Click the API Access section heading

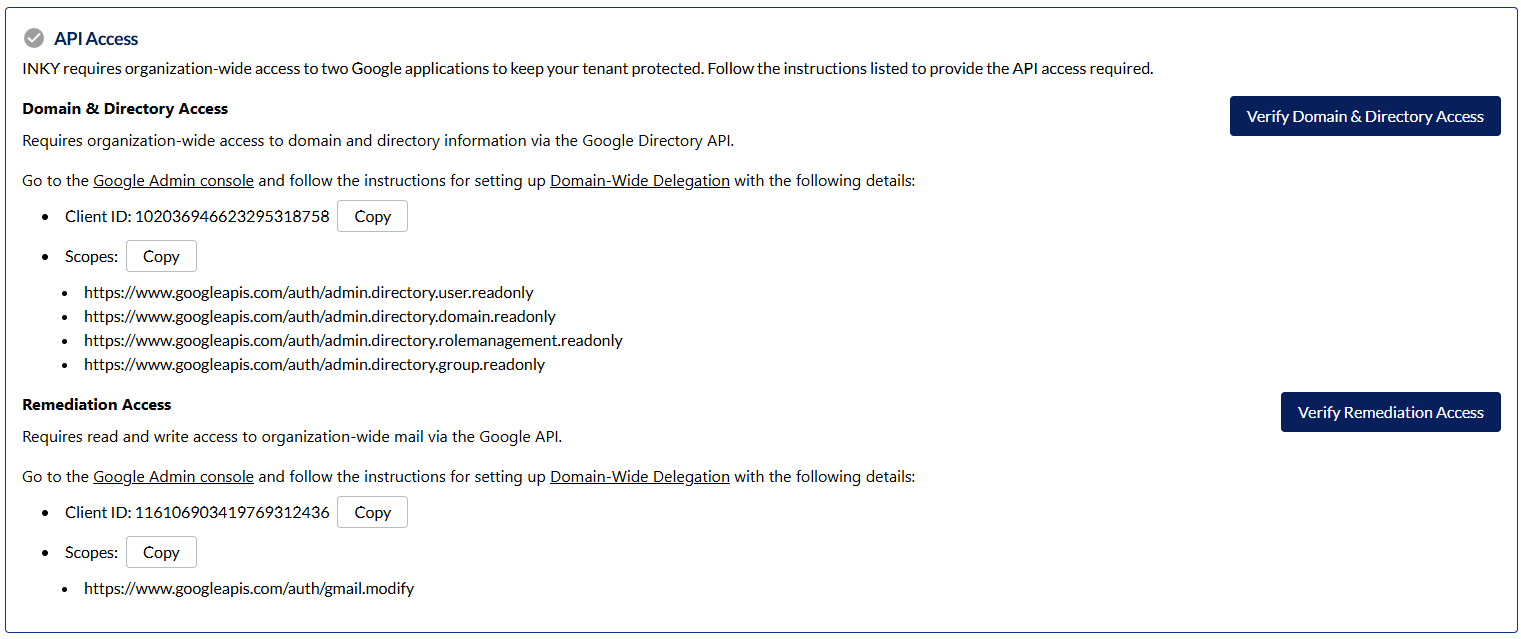(96, 39)
